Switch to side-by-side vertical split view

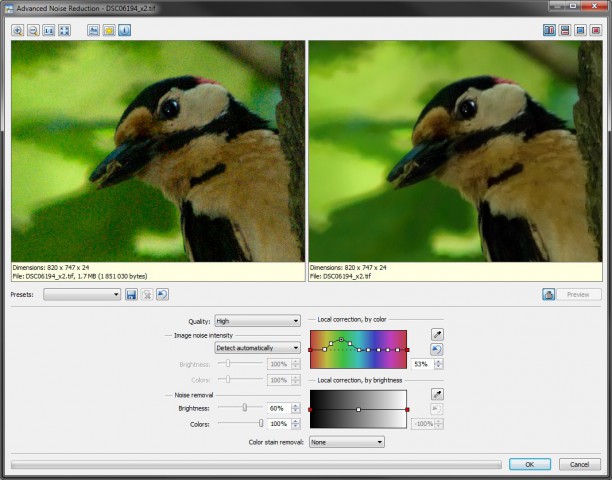point(550,30)
